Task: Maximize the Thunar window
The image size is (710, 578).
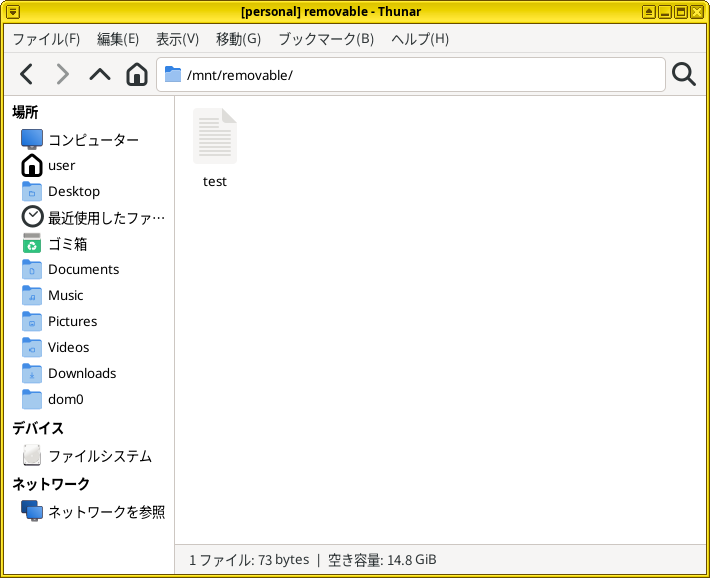Action: point(681,12)
